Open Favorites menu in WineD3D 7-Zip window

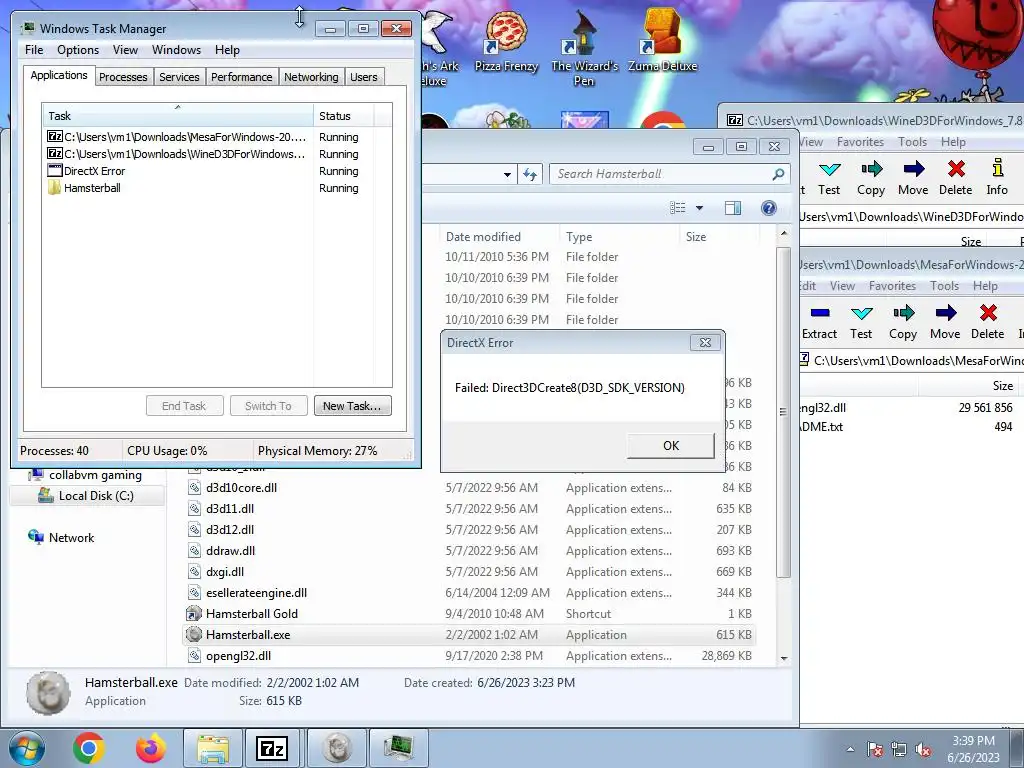(x=860, y=142)
